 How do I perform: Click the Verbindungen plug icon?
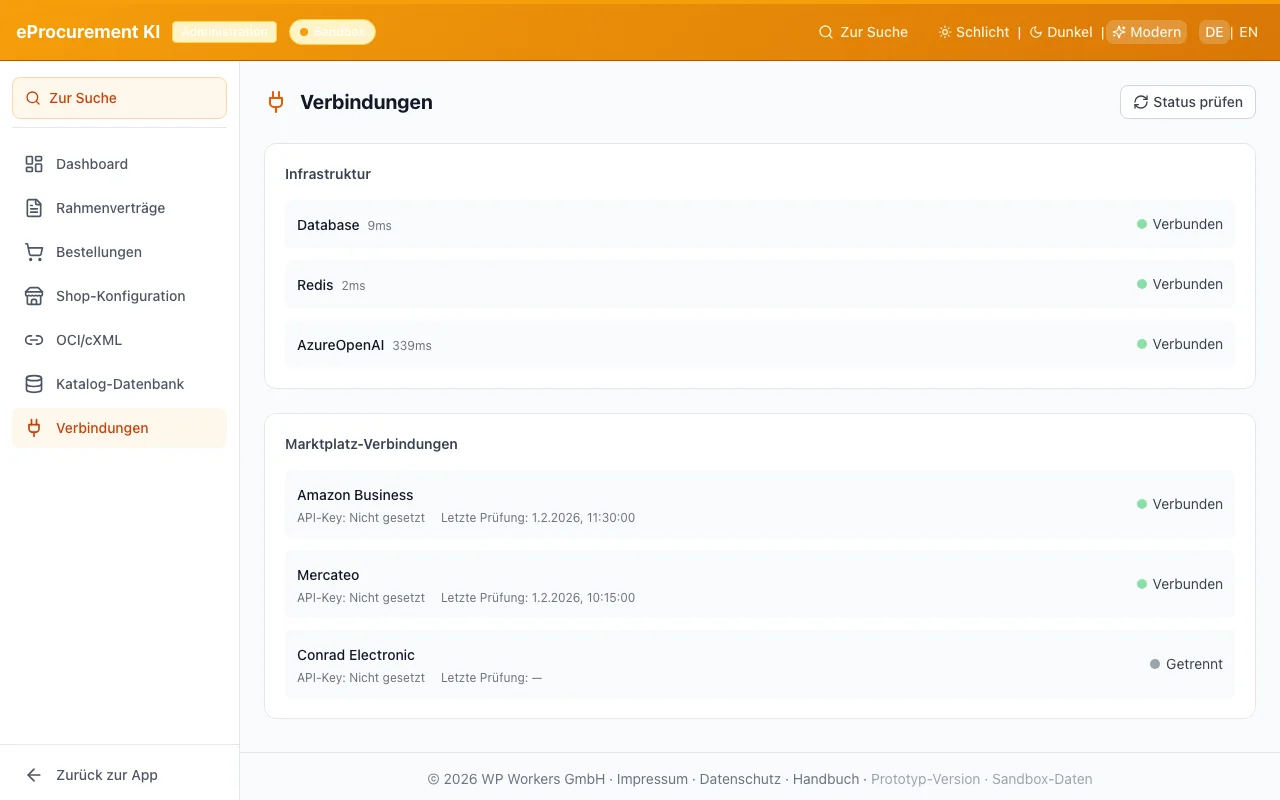33,427
